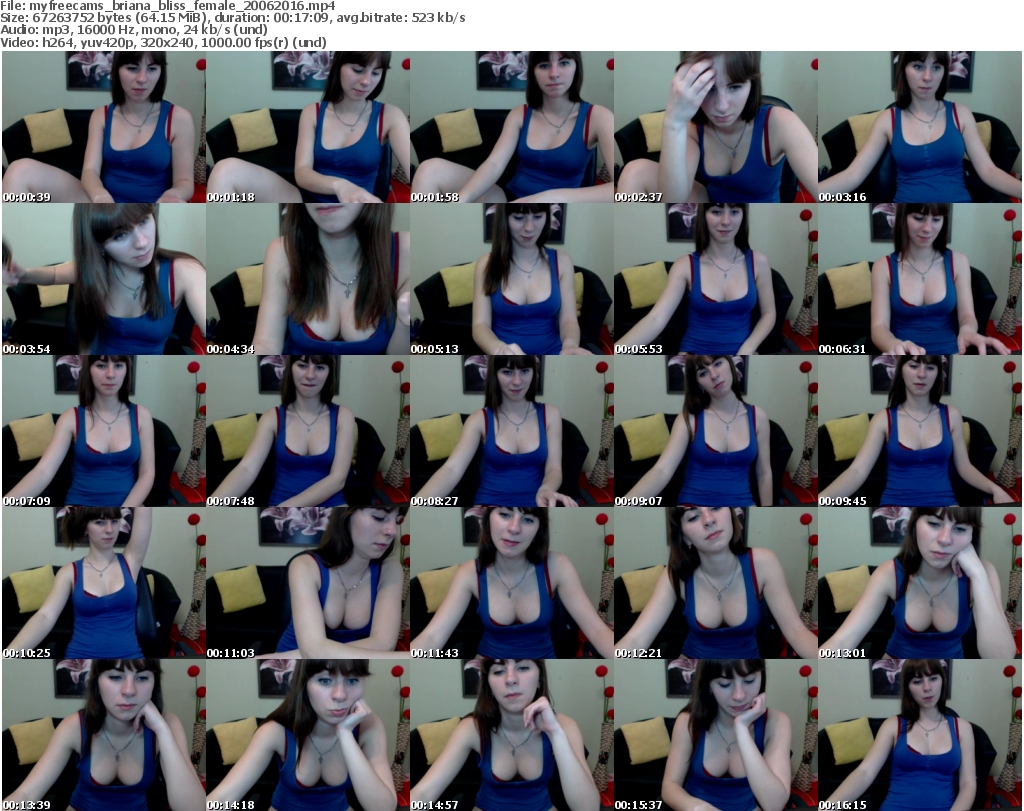The image size is (1024, 811).
Task: Select the thumbnail frame at 00:03:54
Action: coord(104,279)
